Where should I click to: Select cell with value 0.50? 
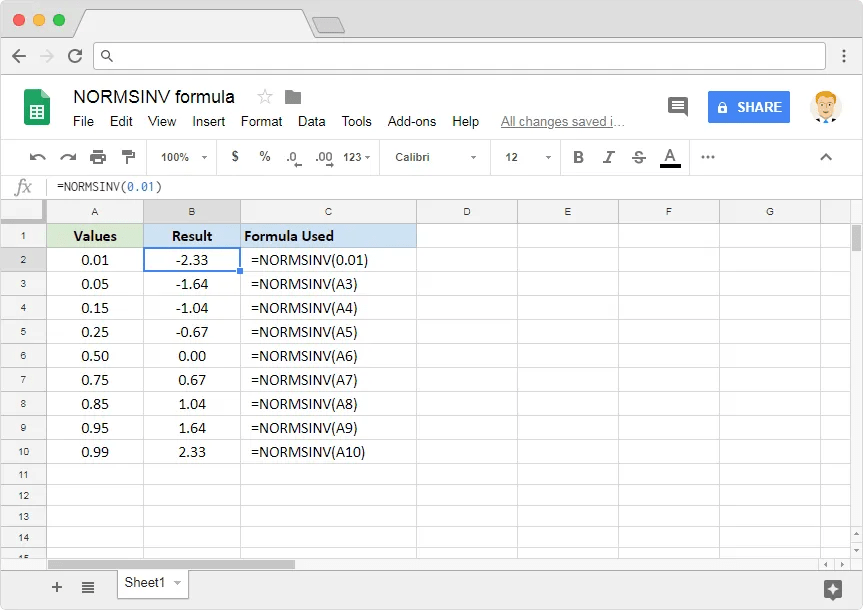pos(95,356)
